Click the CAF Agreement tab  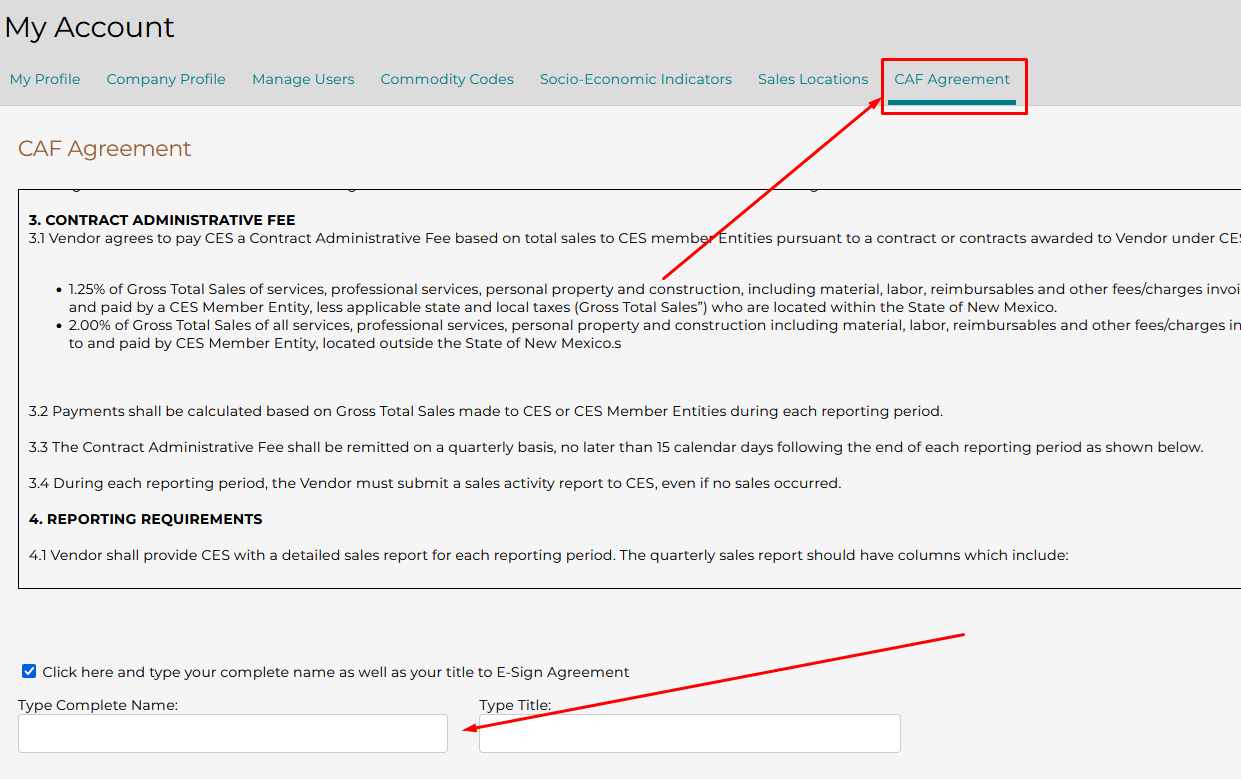pos(952,79)
